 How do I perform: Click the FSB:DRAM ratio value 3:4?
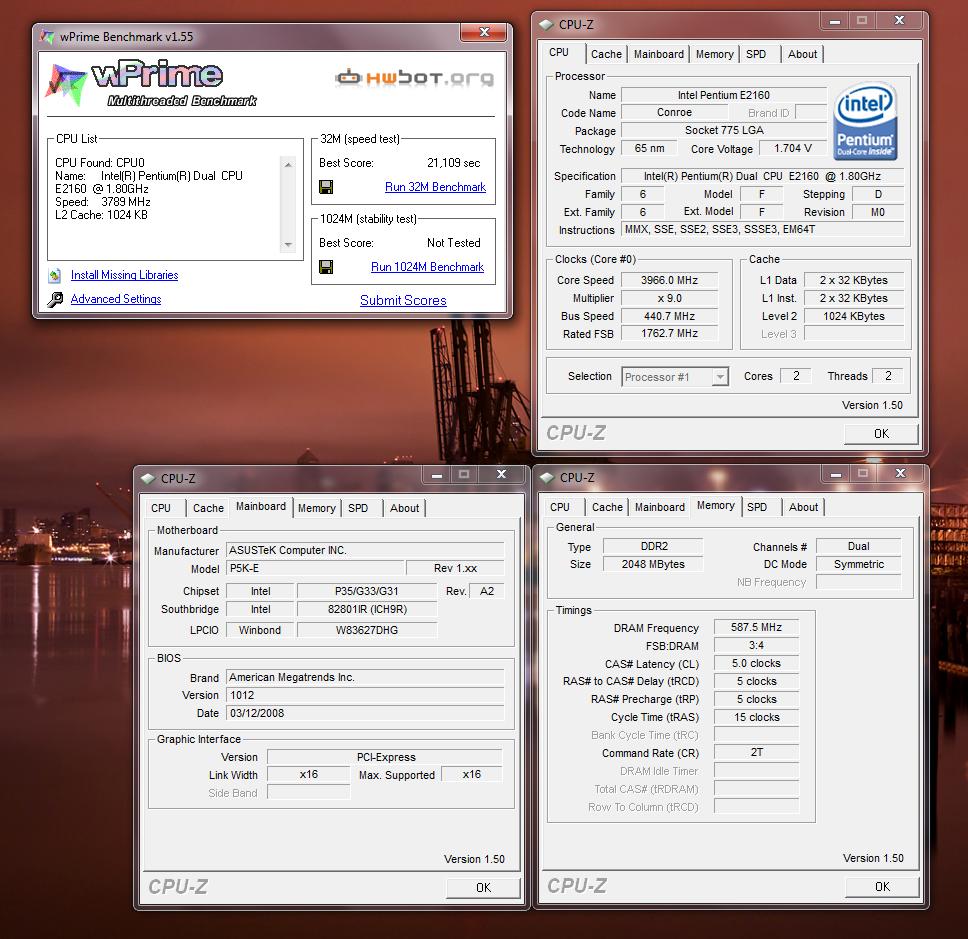[756, 645]
